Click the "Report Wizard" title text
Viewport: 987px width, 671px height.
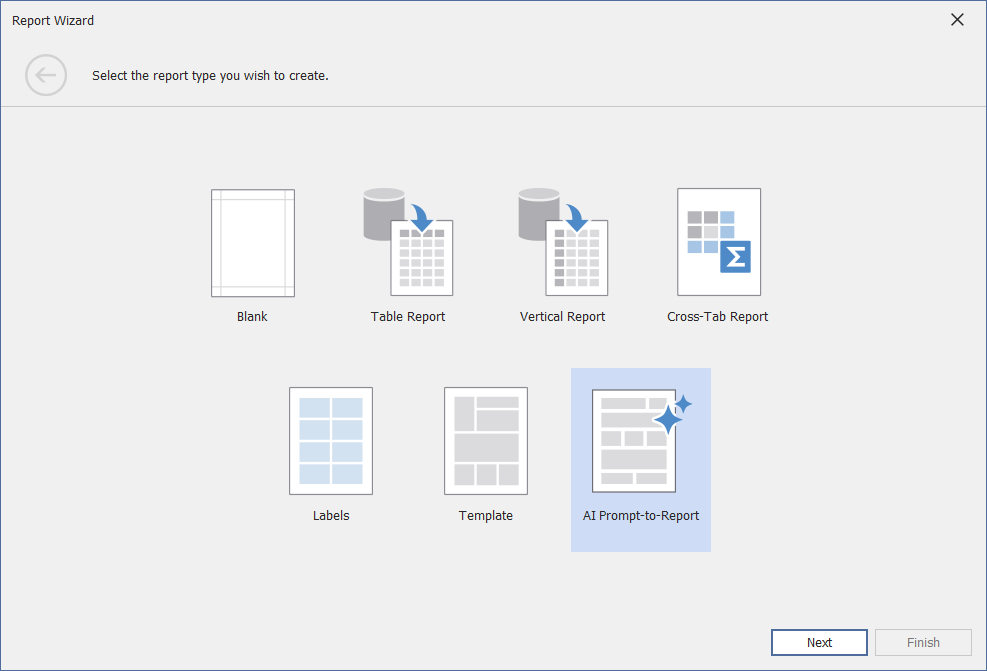[53, 21]
